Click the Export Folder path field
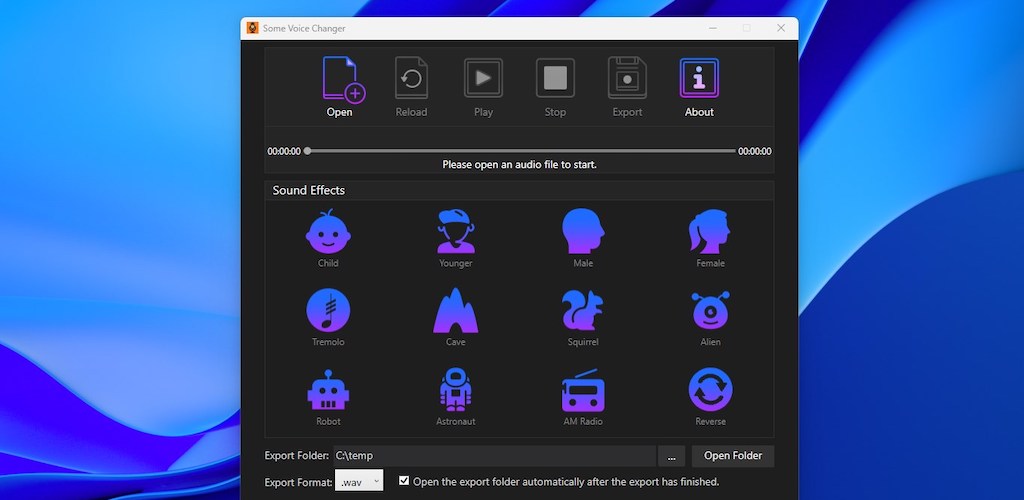The width and height of the screenshot is (1024, 500). (x=493, y=456)
